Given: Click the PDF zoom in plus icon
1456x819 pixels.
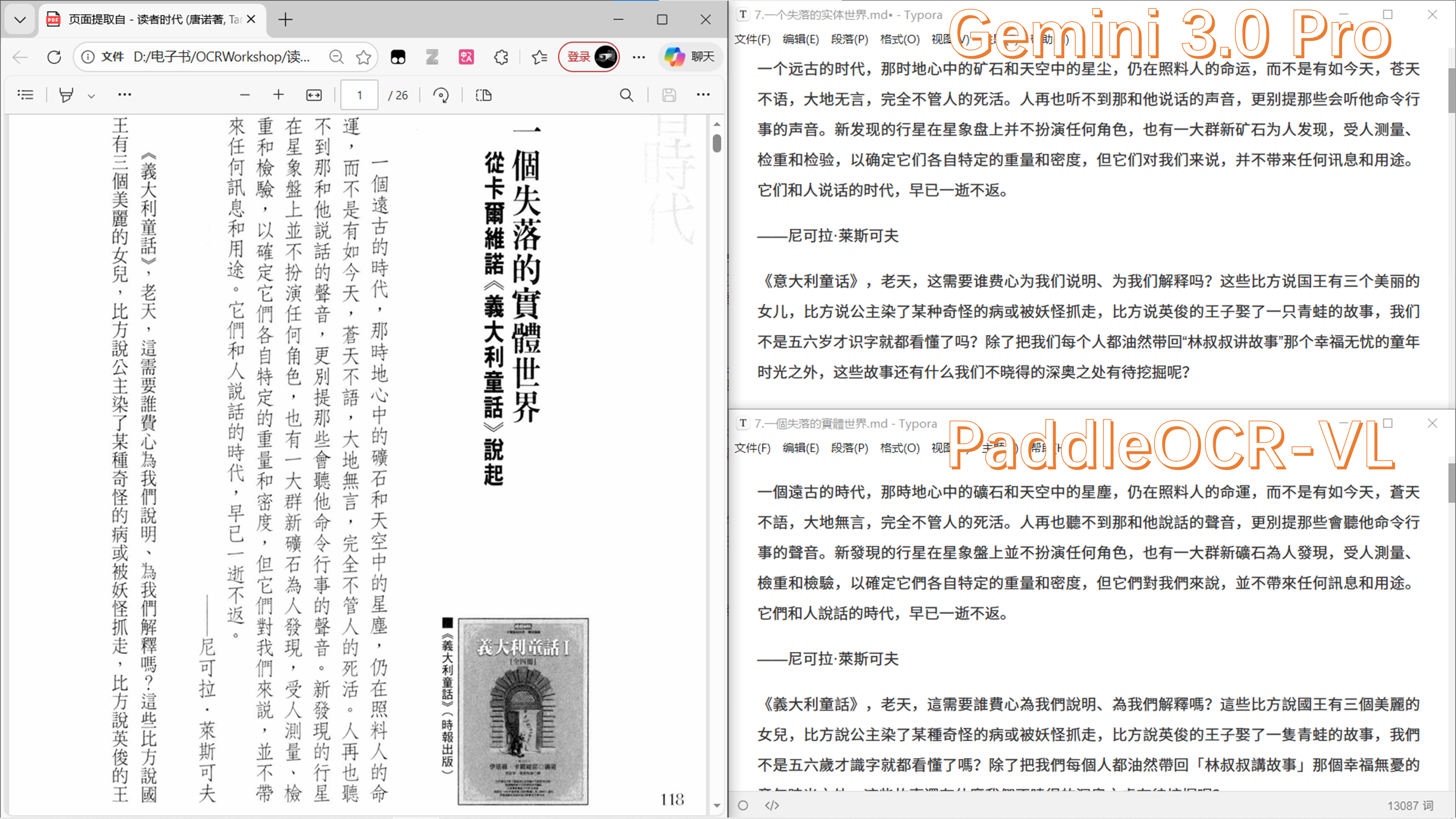Looking at the screenshot, I should [278, 95].
